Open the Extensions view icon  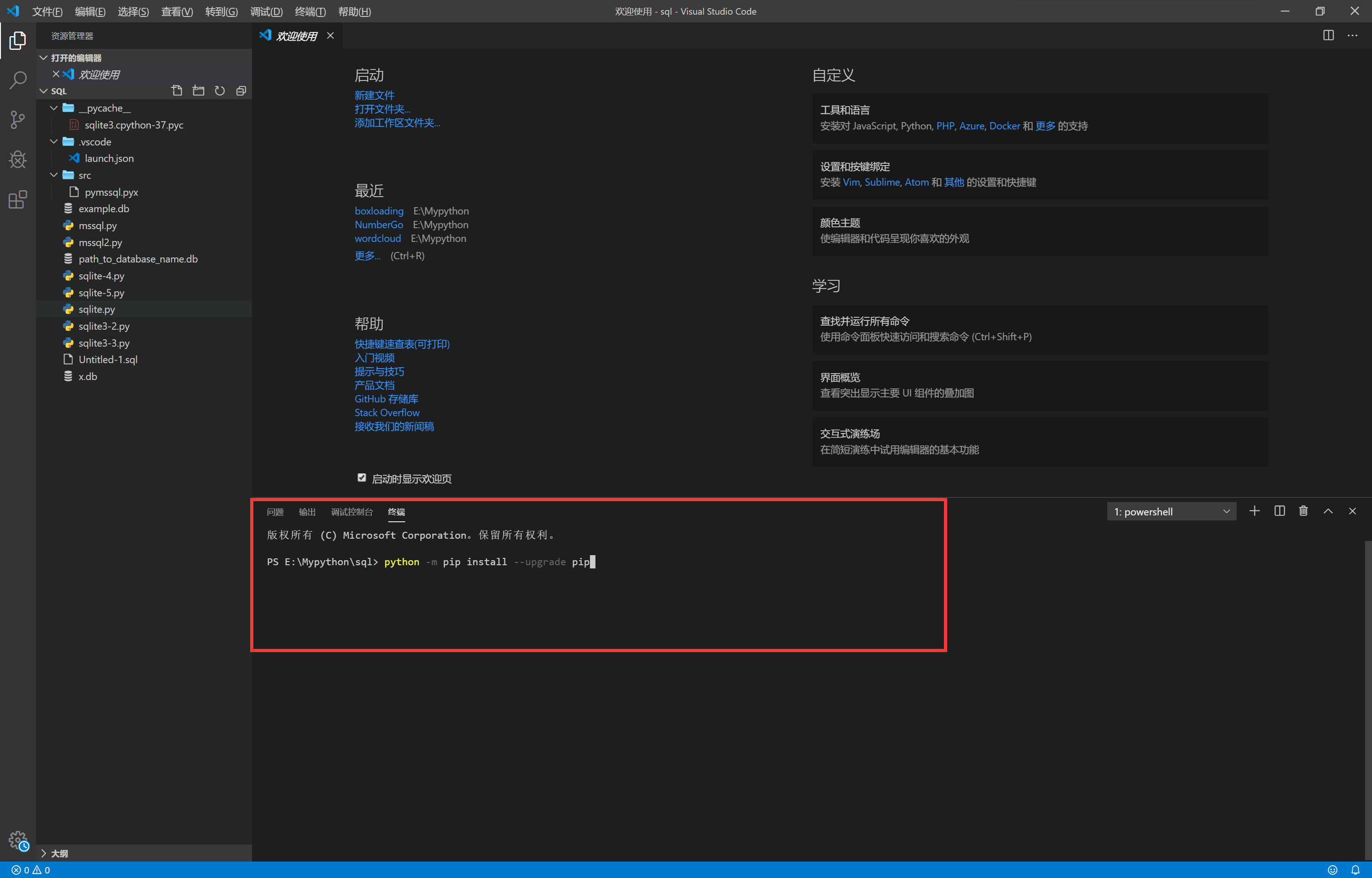pos(18,199)
